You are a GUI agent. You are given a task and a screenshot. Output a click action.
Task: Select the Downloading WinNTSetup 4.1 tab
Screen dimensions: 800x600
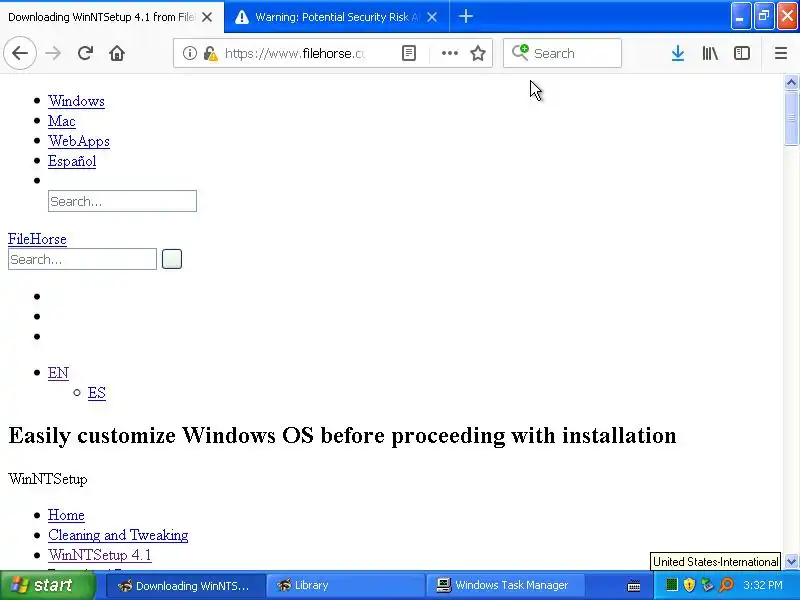pyautogui.click(x=102, y=17)
